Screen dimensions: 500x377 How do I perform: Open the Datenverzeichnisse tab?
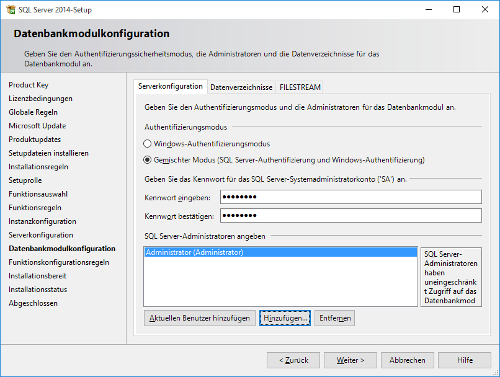(x=241, y=87)
